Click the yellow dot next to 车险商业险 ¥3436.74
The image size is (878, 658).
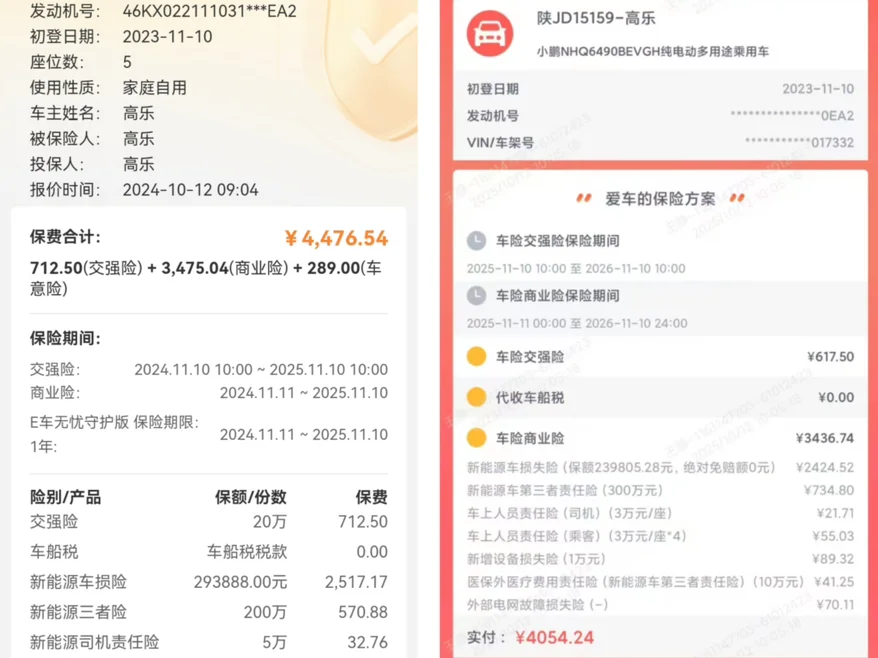(477, 438)
